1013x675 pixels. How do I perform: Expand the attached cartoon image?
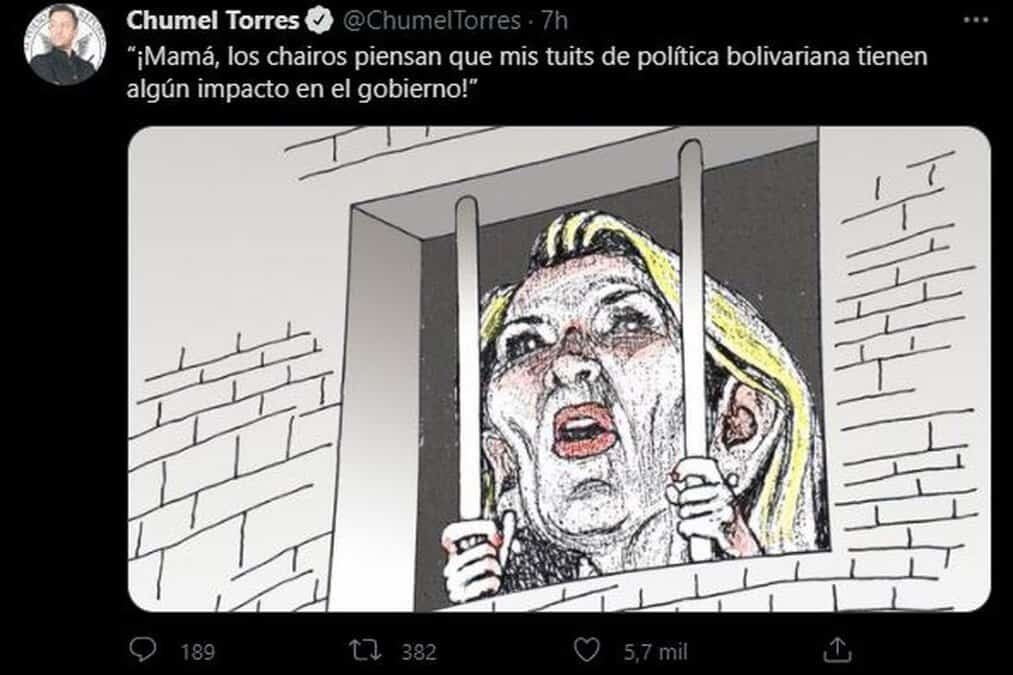click(559, 369)
